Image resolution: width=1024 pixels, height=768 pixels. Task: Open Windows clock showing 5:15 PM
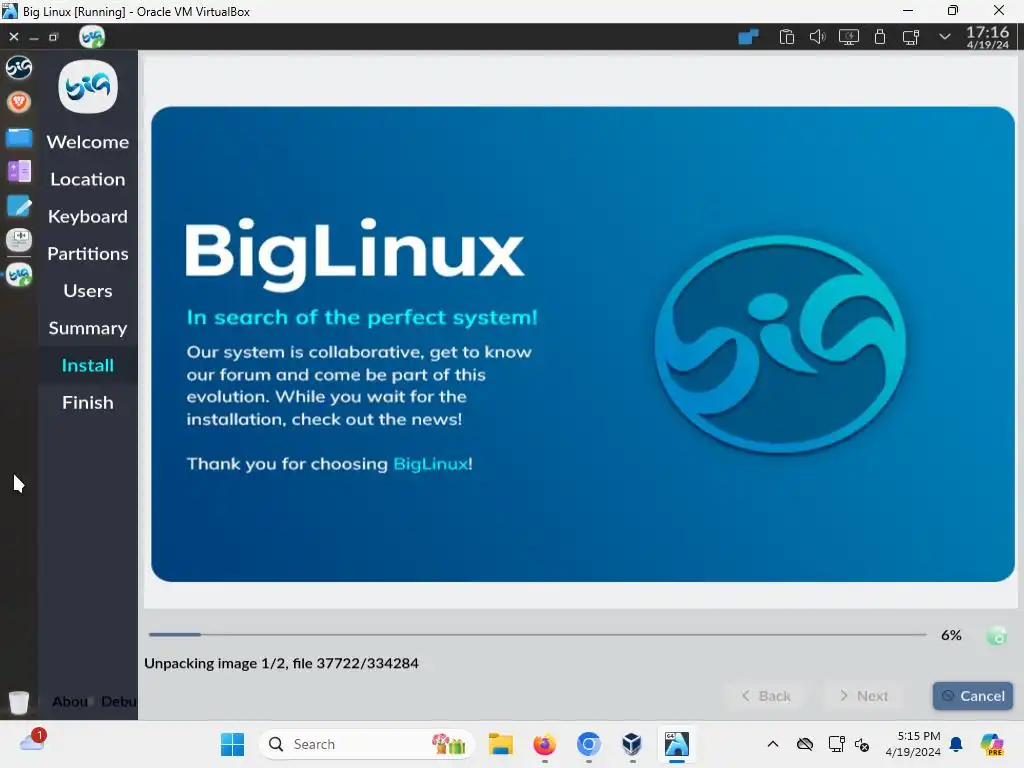tap(913, 744)
